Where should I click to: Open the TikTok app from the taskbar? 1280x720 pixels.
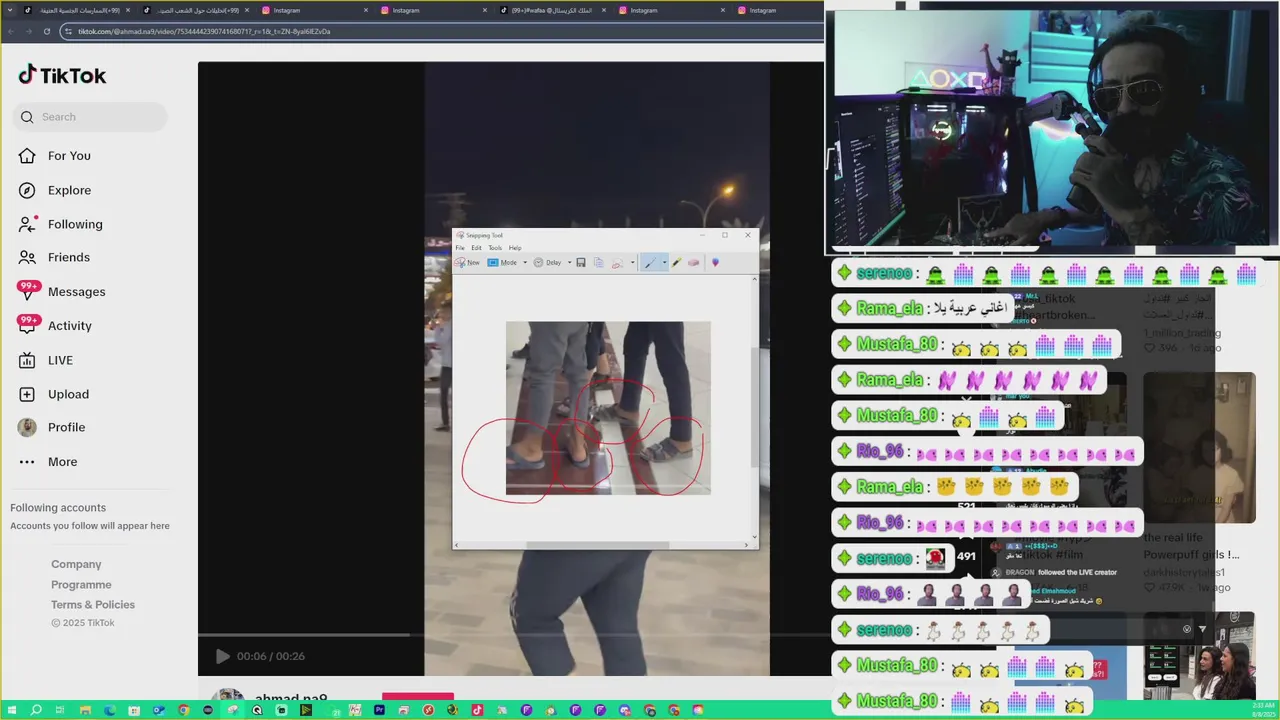(477, 710)
